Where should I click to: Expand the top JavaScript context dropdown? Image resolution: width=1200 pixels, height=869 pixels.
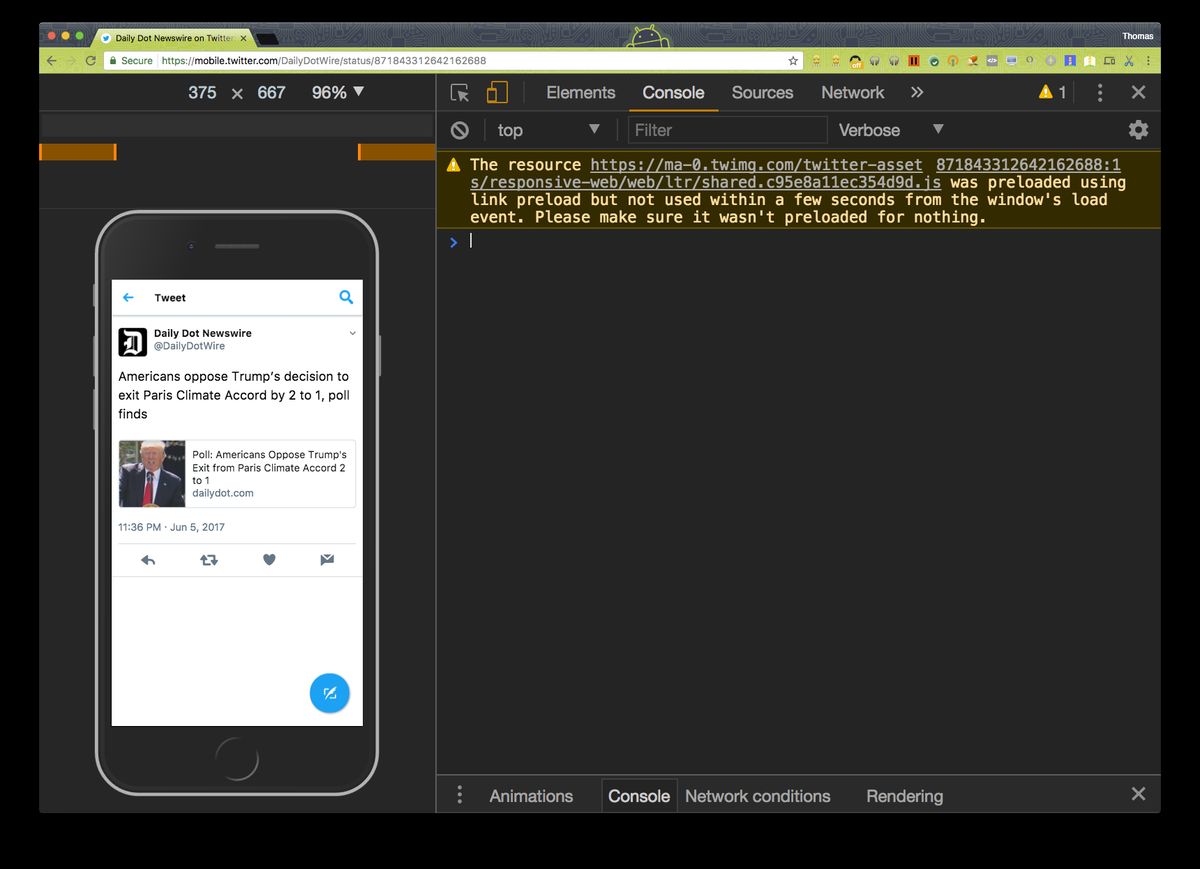coord(548,130)
